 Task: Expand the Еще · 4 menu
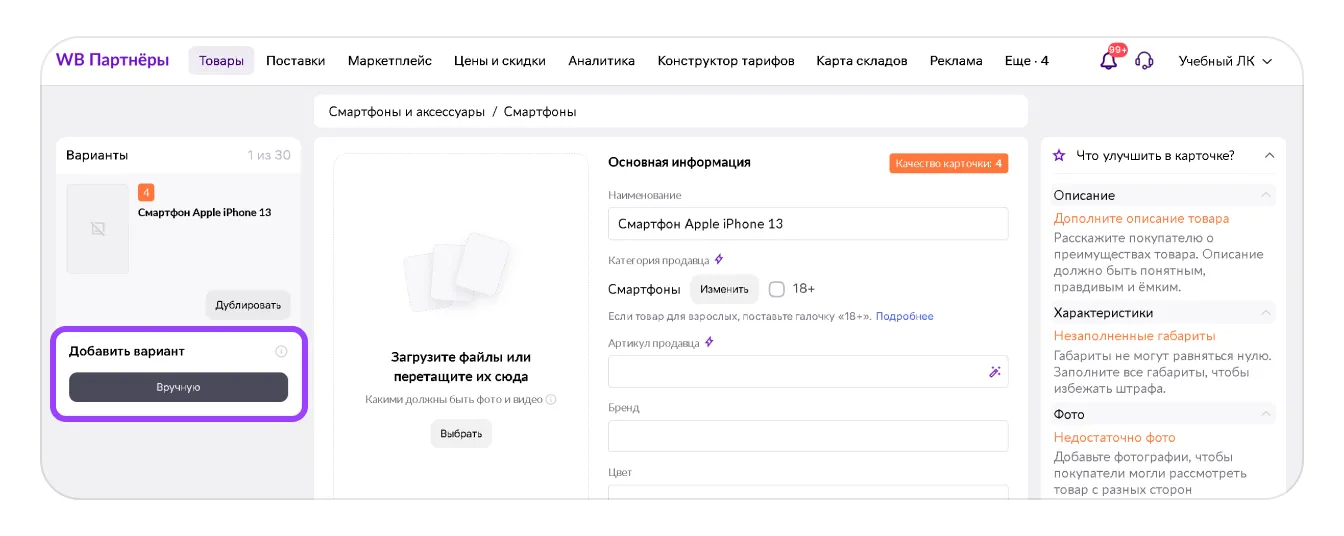[1026, 61]
